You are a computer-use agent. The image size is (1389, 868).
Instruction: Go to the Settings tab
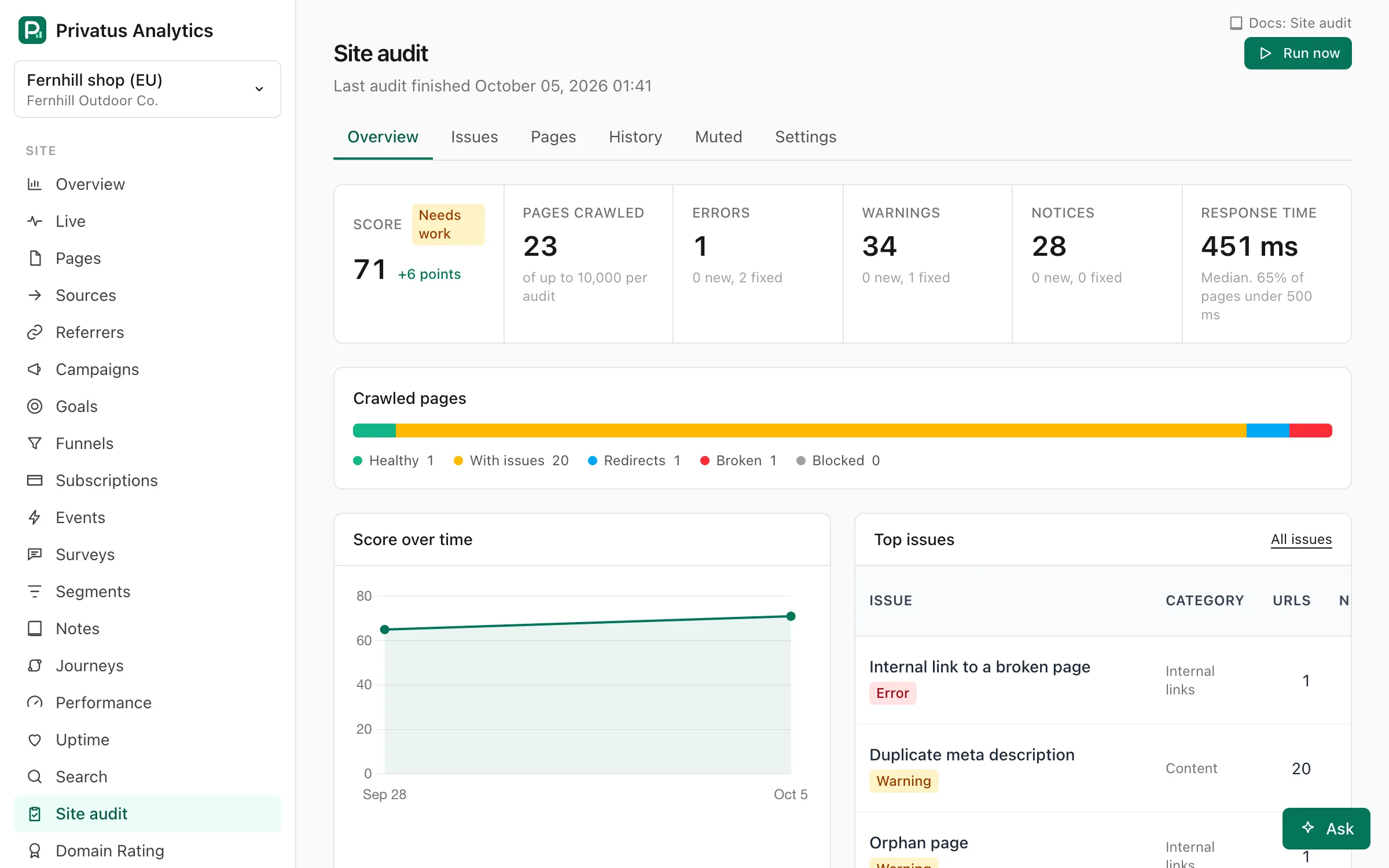tap(806, 137)
